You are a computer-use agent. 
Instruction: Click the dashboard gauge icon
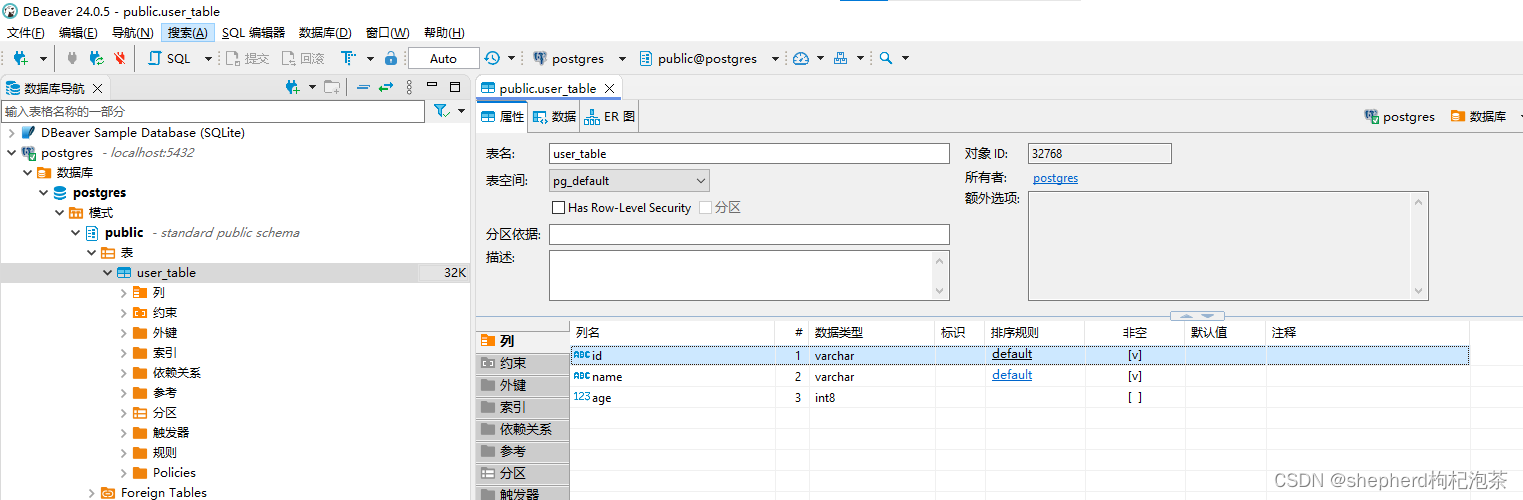pos(800,59)
